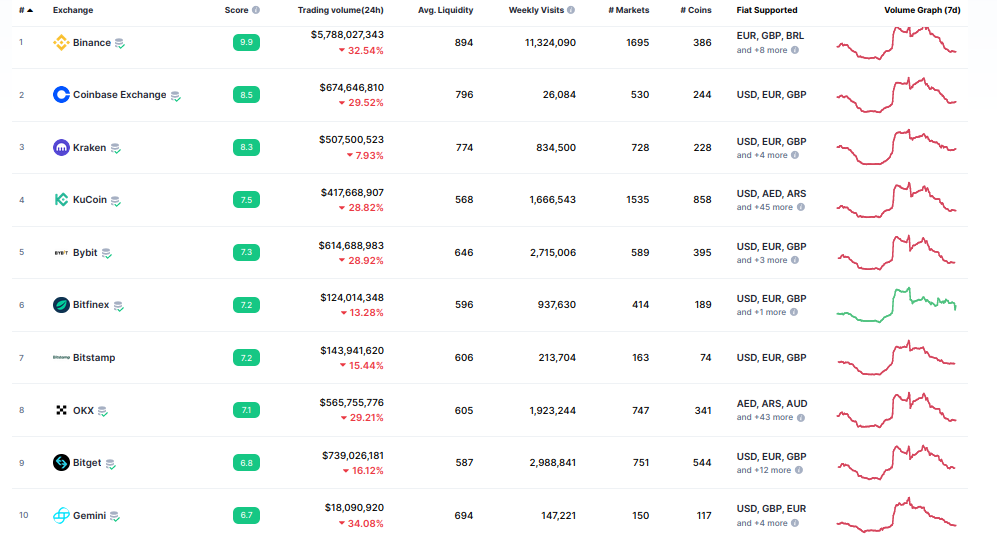The height and width of the screenshot is (538, 997).
Task: Click the proof-of-reserves badge beside Coinbase Exchange
Action: click(175, 96)
